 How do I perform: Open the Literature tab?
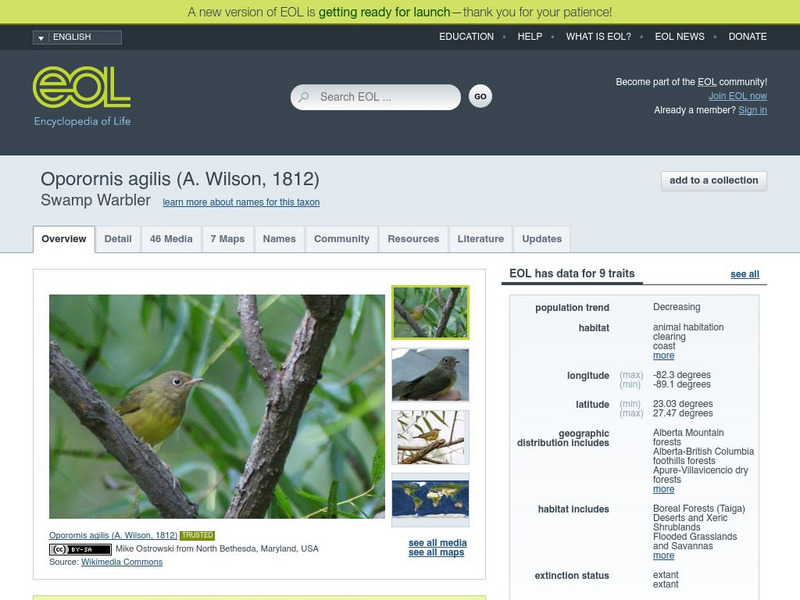480,239
